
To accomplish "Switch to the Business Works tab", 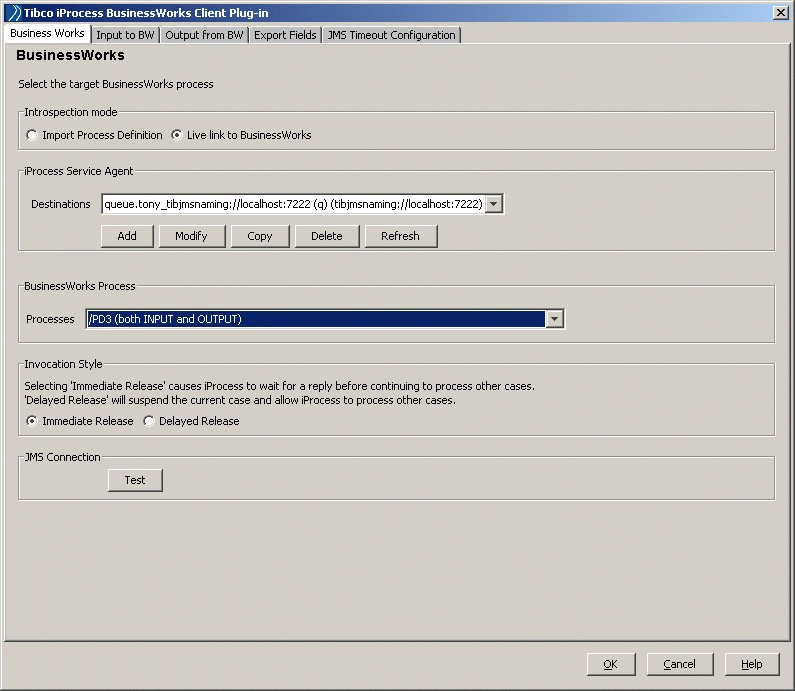I will click(x=47, y=33).
